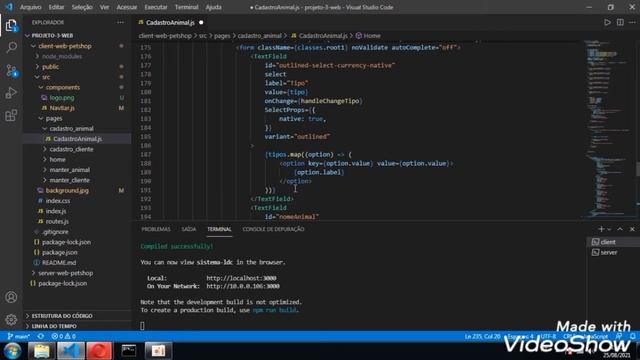This screenshot has width=640, height=360.
Task: Add a new terminal with plus icon
Action: pos(601,229)
